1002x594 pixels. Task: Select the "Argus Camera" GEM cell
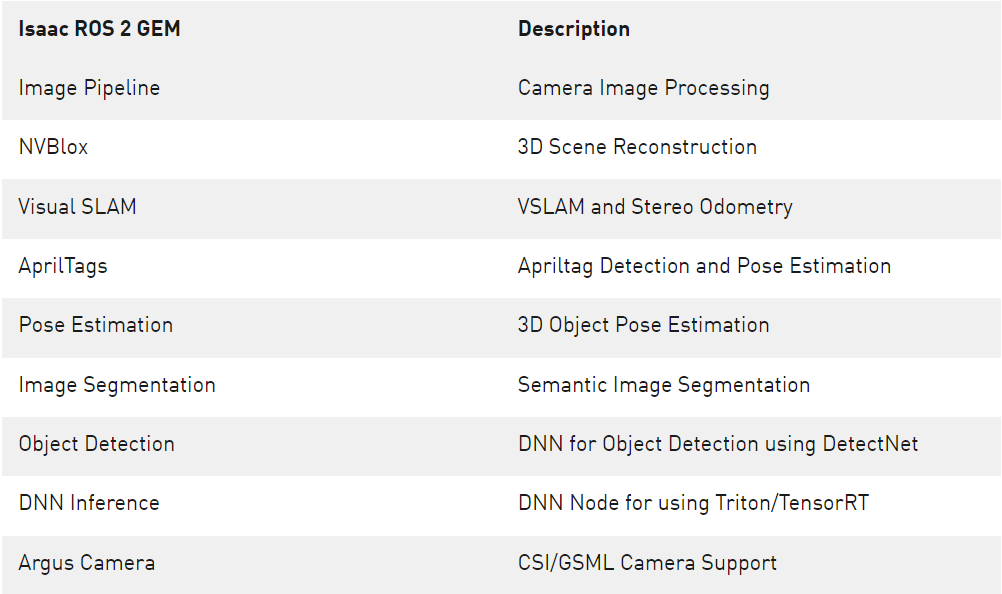tap(86, 563)
